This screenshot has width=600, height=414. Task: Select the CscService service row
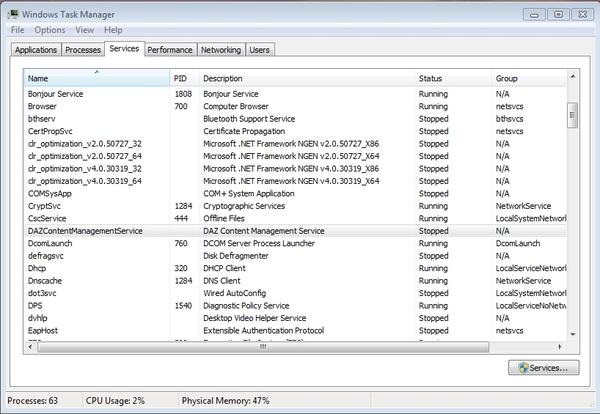(x=295, y=218)
